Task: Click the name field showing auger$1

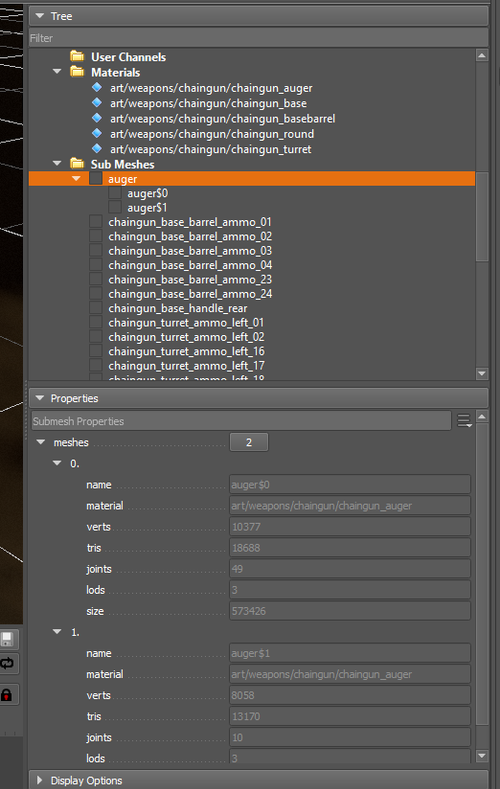Action: pyautogui.click(x=350, y=653)
